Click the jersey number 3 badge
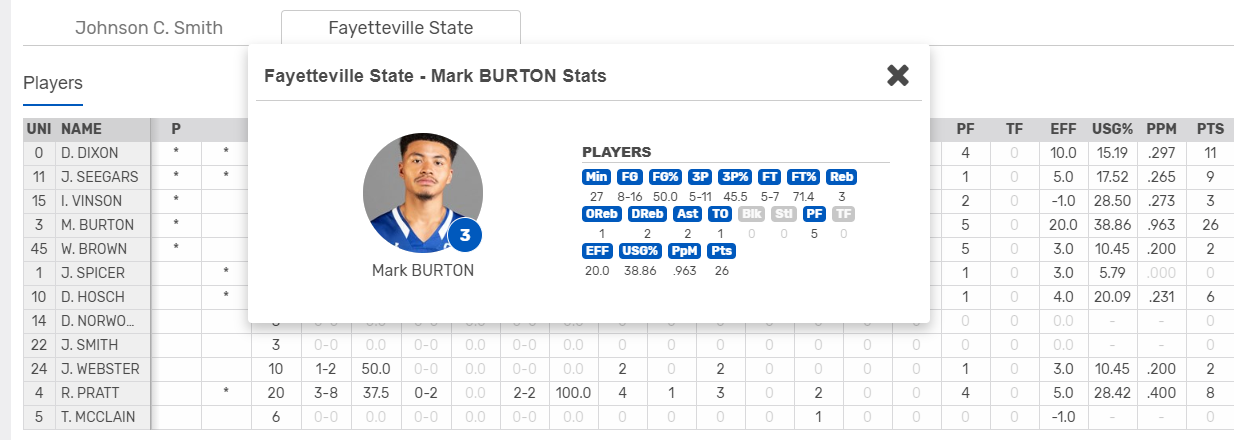The width and height of the screenshot is (1234, 440). [465, 236]
